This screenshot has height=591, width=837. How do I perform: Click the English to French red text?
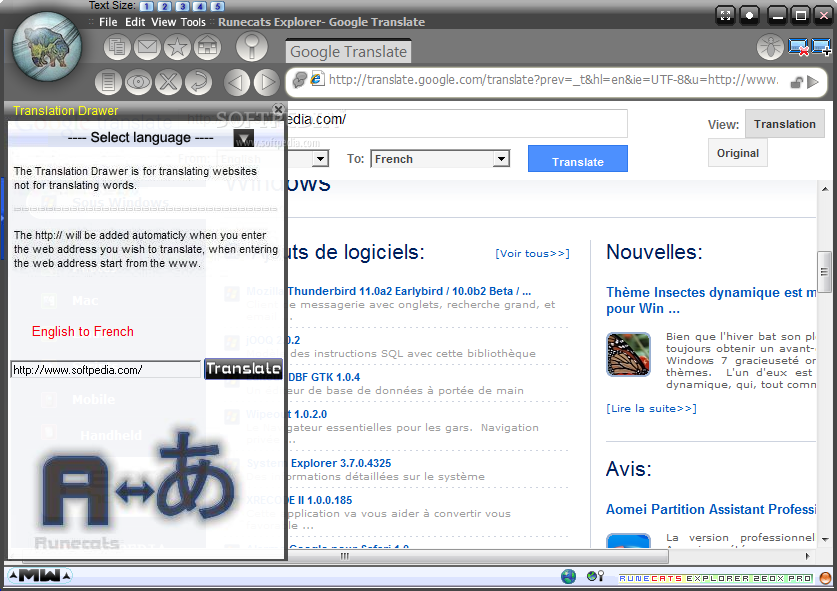(83, 332)
